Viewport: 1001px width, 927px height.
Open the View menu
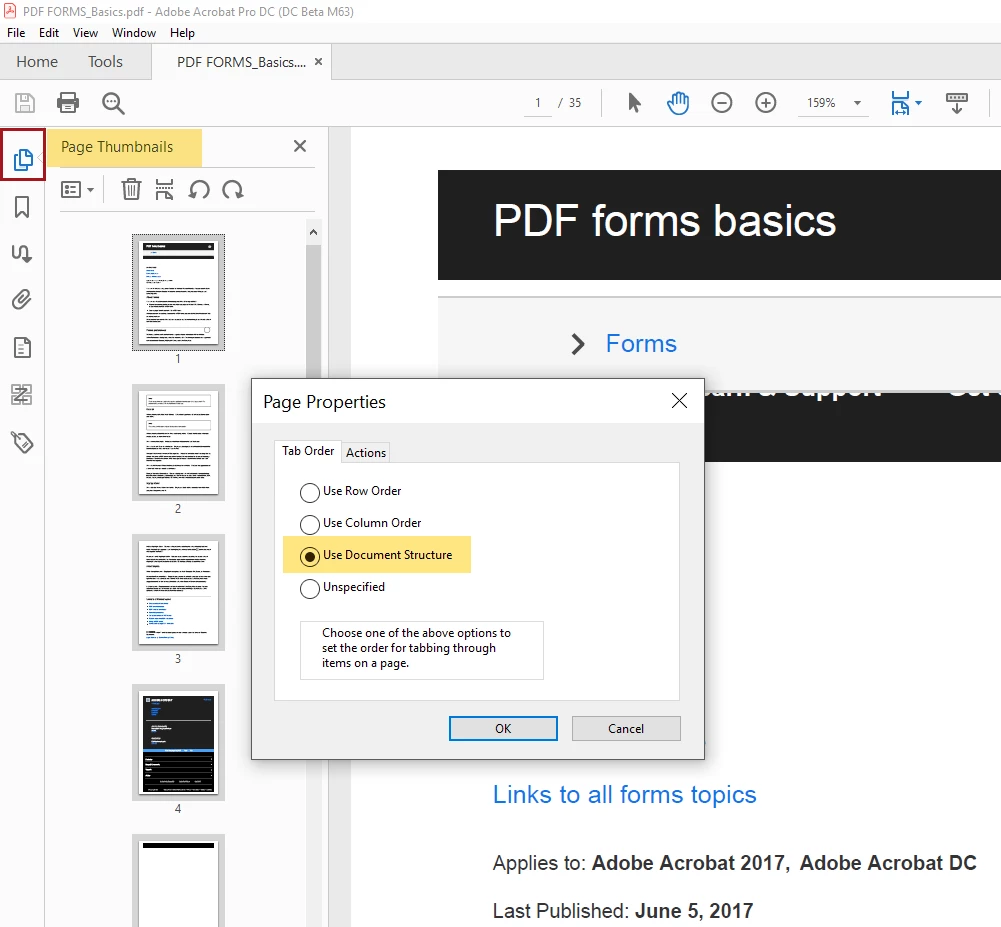pos(85,33)
